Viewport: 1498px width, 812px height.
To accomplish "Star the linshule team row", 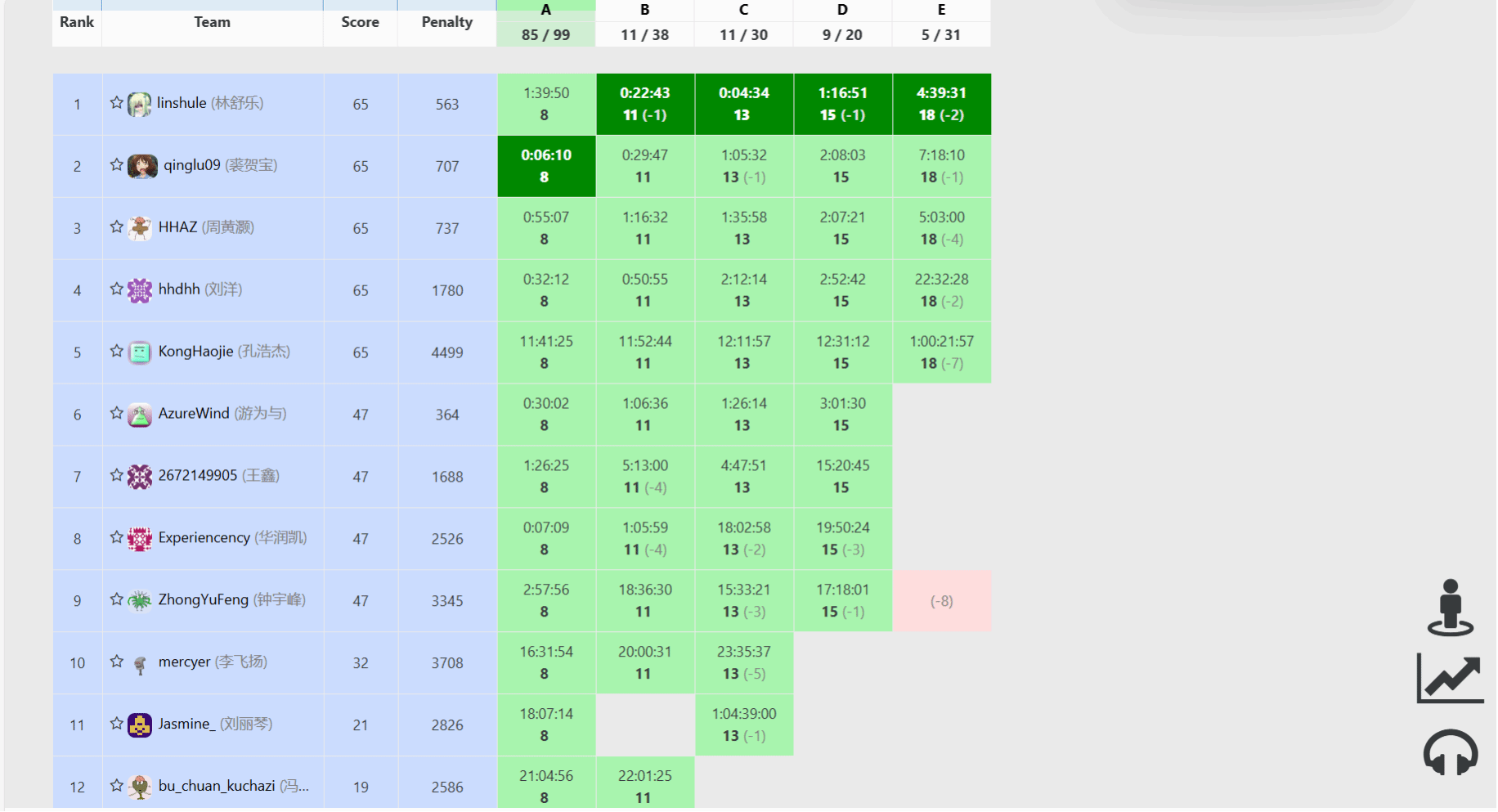I will pos(117,103).
